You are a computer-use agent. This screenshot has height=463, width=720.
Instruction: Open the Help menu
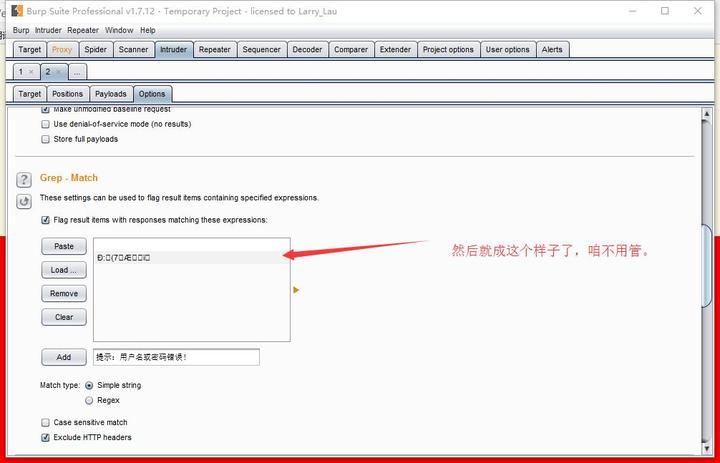point(147,30)
